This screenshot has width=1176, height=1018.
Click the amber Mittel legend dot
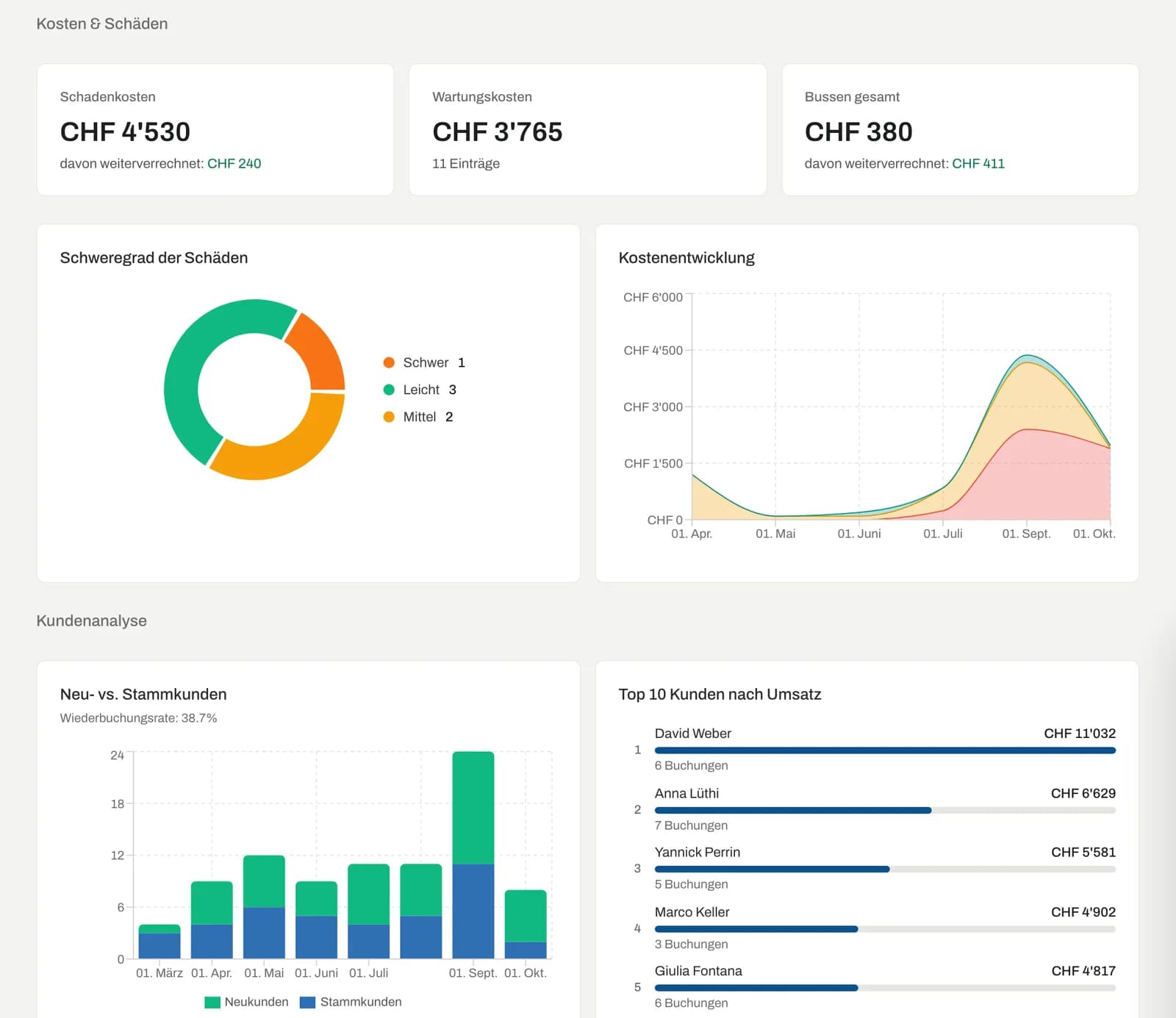389,417
